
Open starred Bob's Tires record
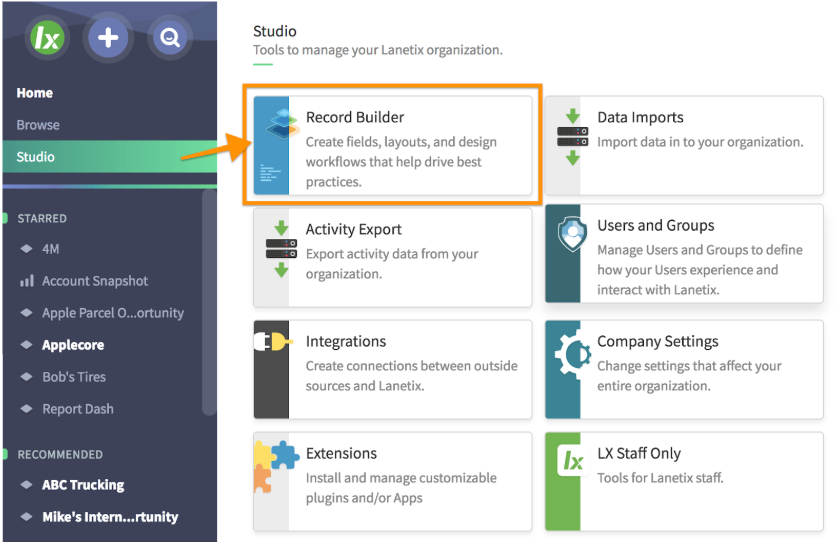(x=74, y=377)
